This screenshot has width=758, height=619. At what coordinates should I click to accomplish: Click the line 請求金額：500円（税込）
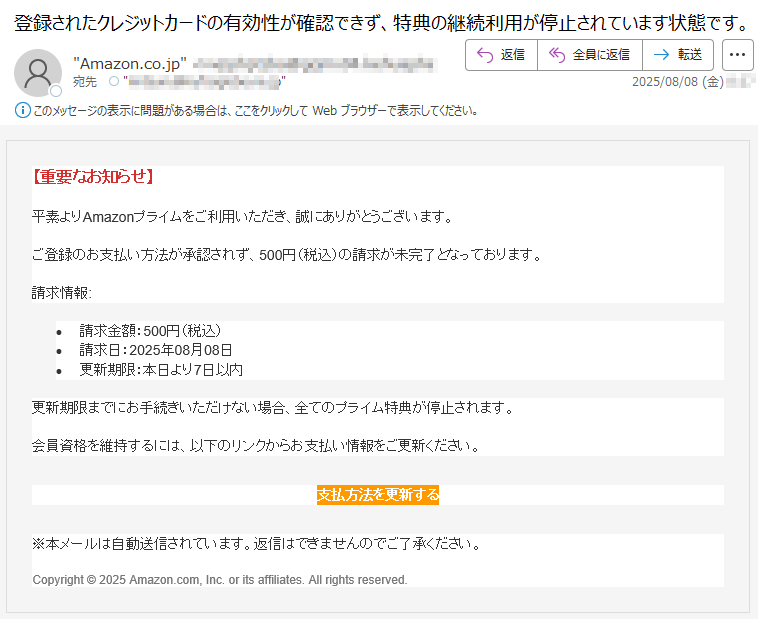tap(150, 331)
